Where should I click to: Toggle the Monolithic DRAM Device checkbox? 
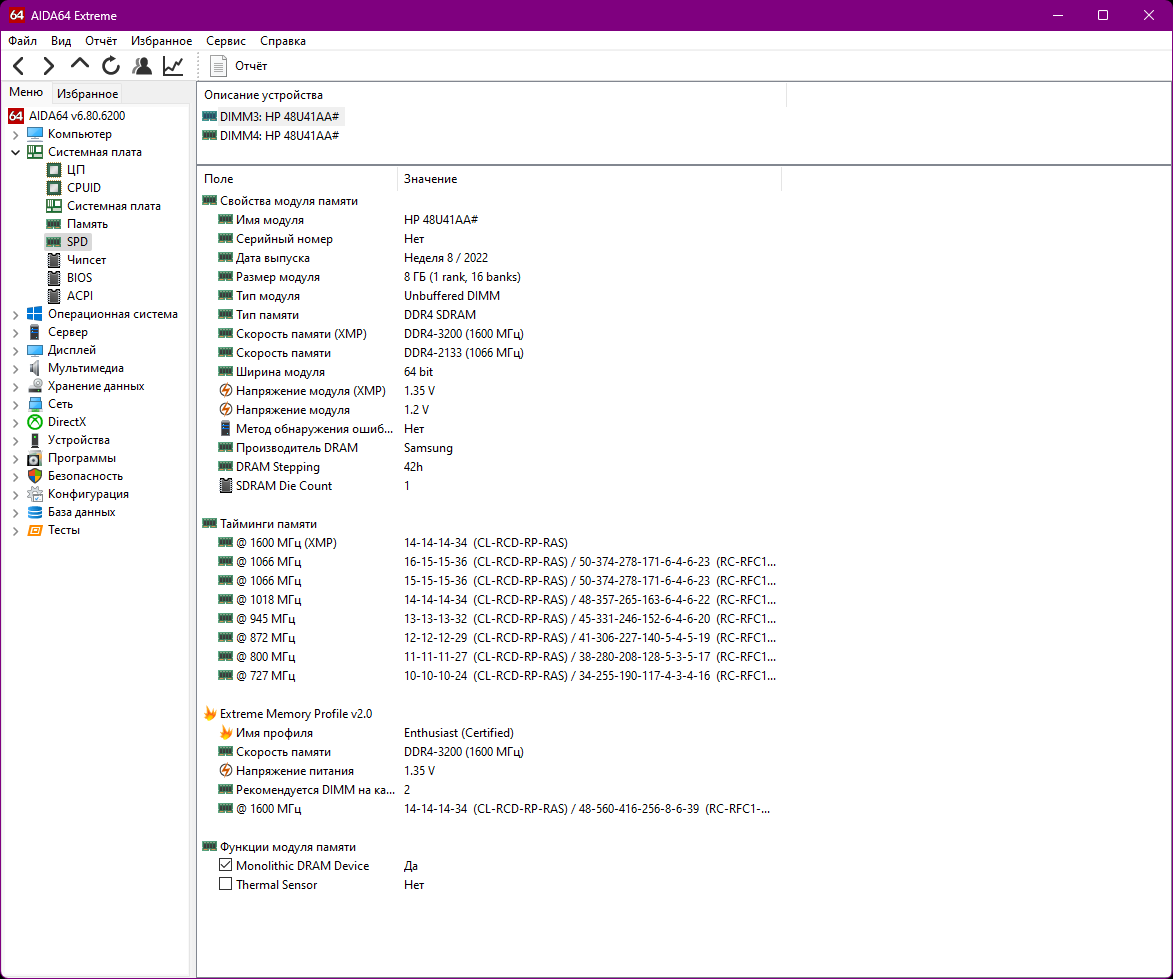point(225,865)
